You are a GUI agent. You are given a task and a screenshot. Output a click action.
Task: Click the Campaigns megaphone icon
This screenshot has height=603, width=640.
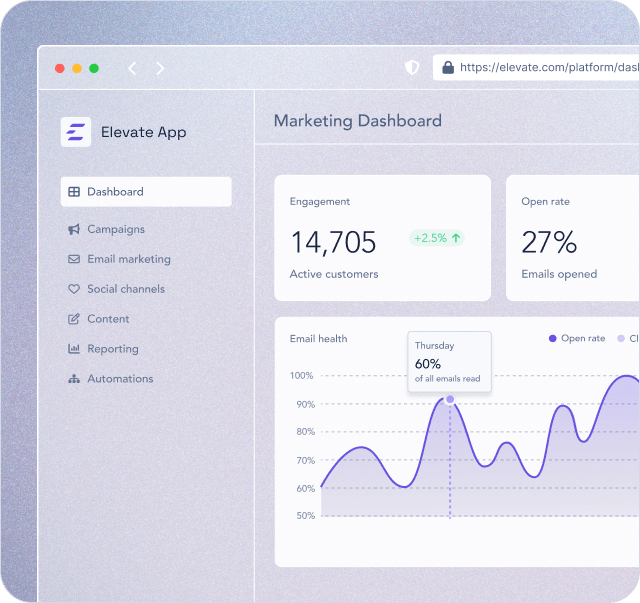coord(74,229)
